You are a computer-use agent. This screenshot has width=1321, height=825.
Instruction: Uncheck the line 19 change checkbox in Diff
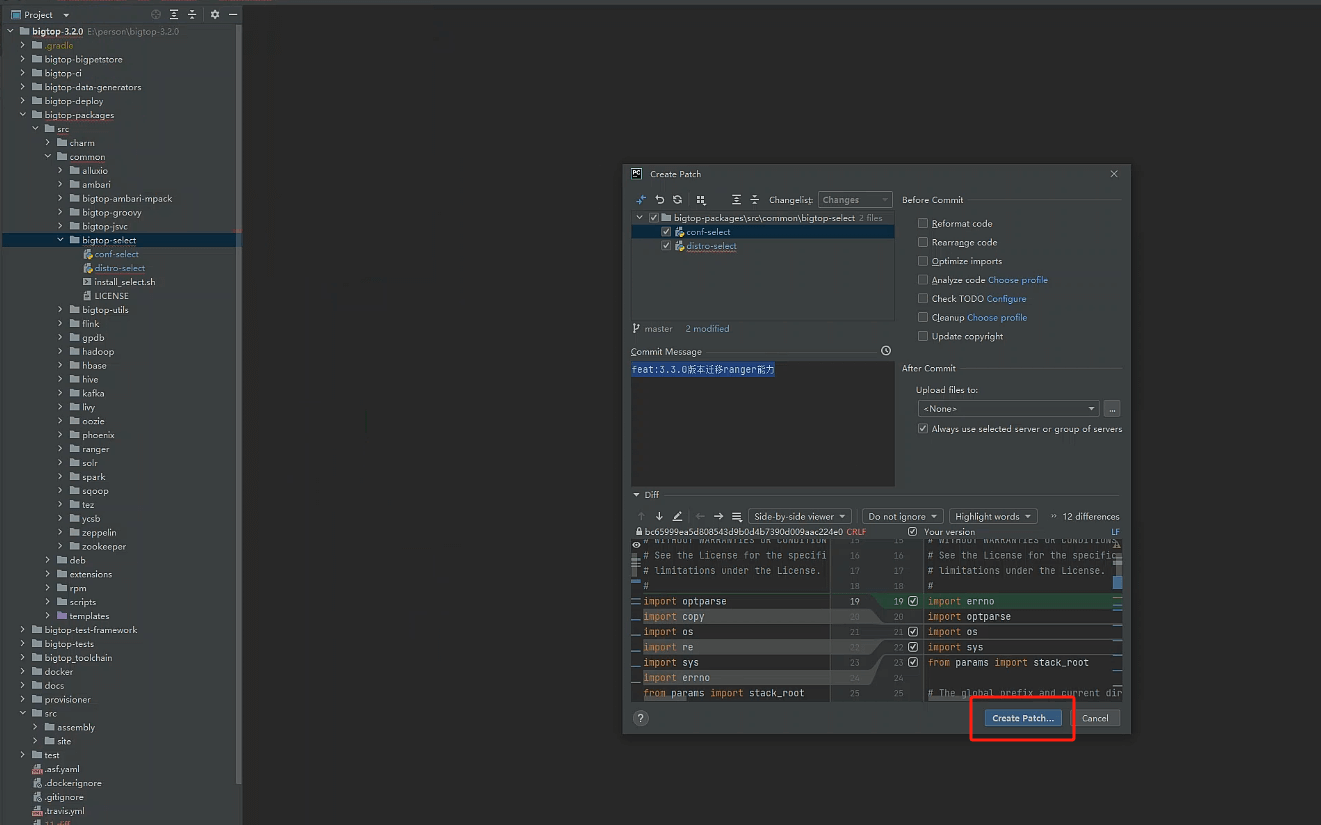point(913,601)
